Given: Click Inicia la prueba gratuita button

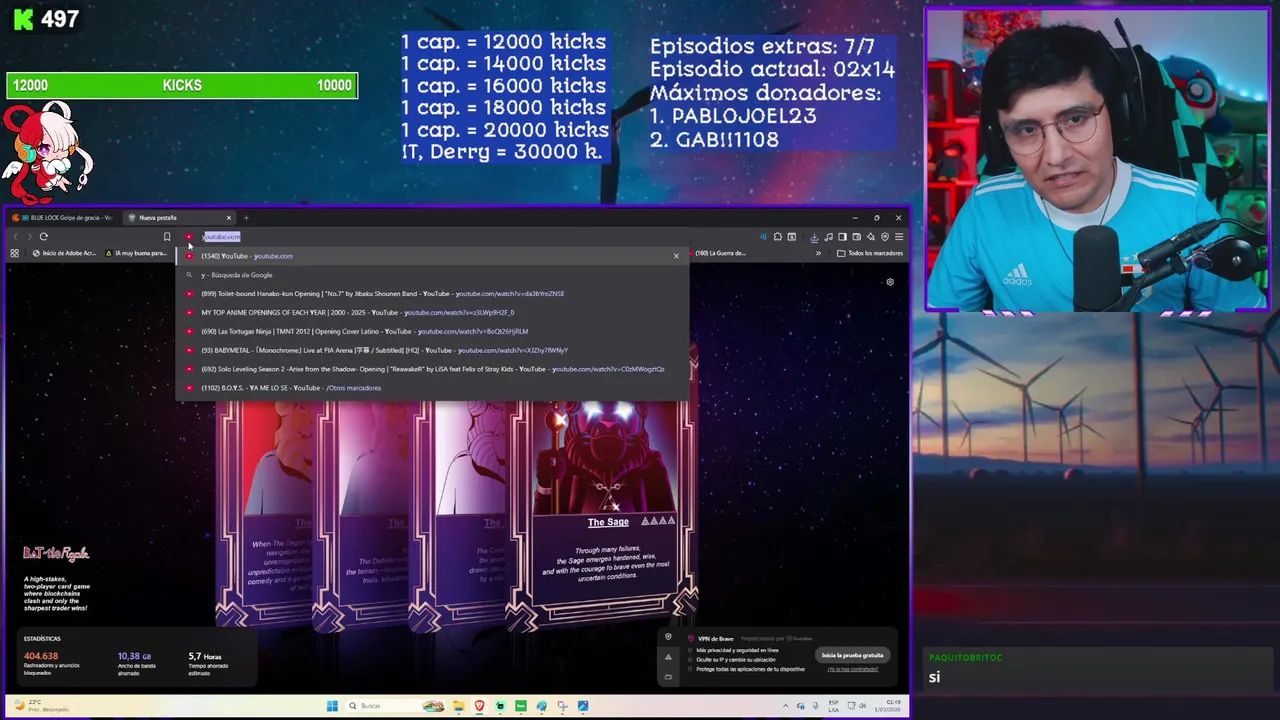Looking at the screenshot, I should [853, 655].
